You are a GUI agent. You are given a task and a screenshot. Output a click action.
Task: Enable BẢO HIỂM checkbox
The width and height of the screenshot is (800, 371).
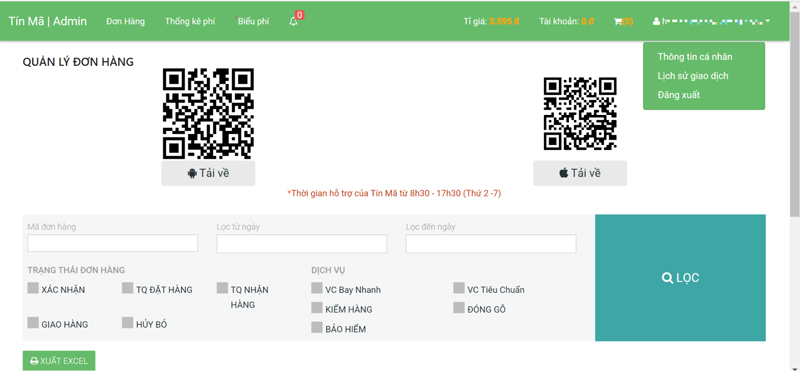tap(317, 328)
